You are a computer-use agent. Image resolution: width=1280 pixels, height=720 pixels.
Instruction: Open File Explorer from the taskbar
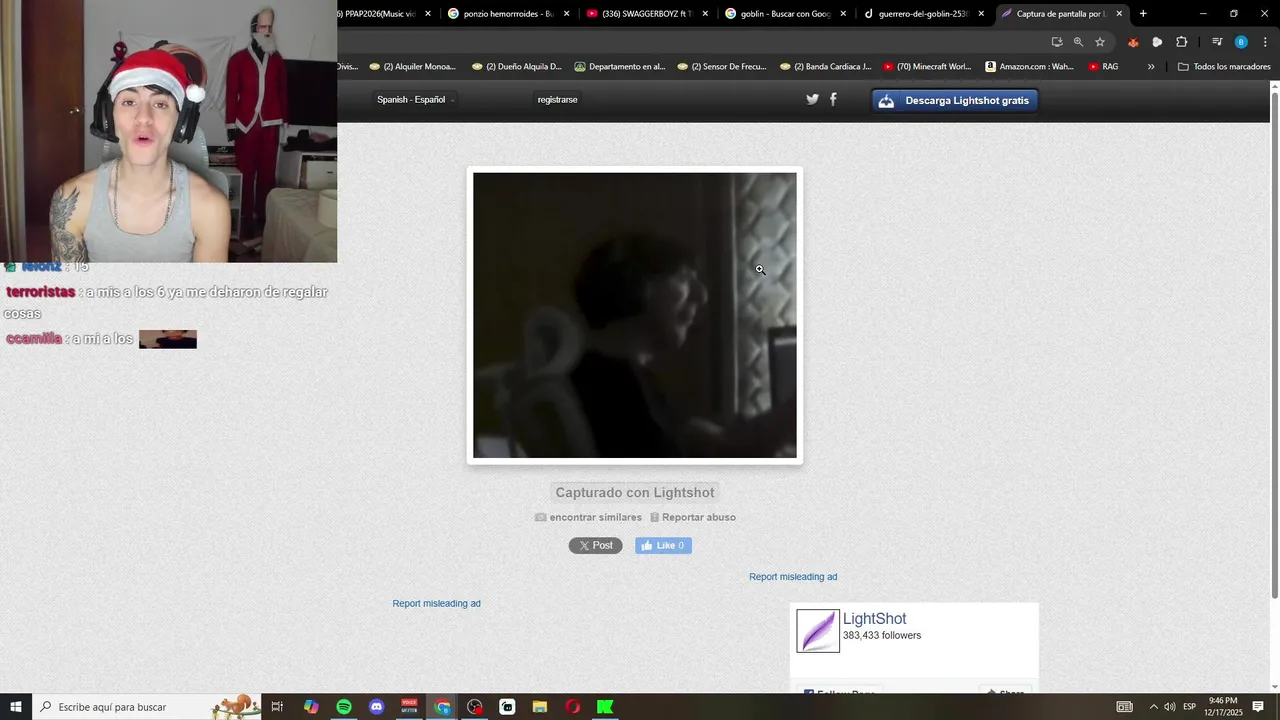pyautogui.click(x=540, y=707)
